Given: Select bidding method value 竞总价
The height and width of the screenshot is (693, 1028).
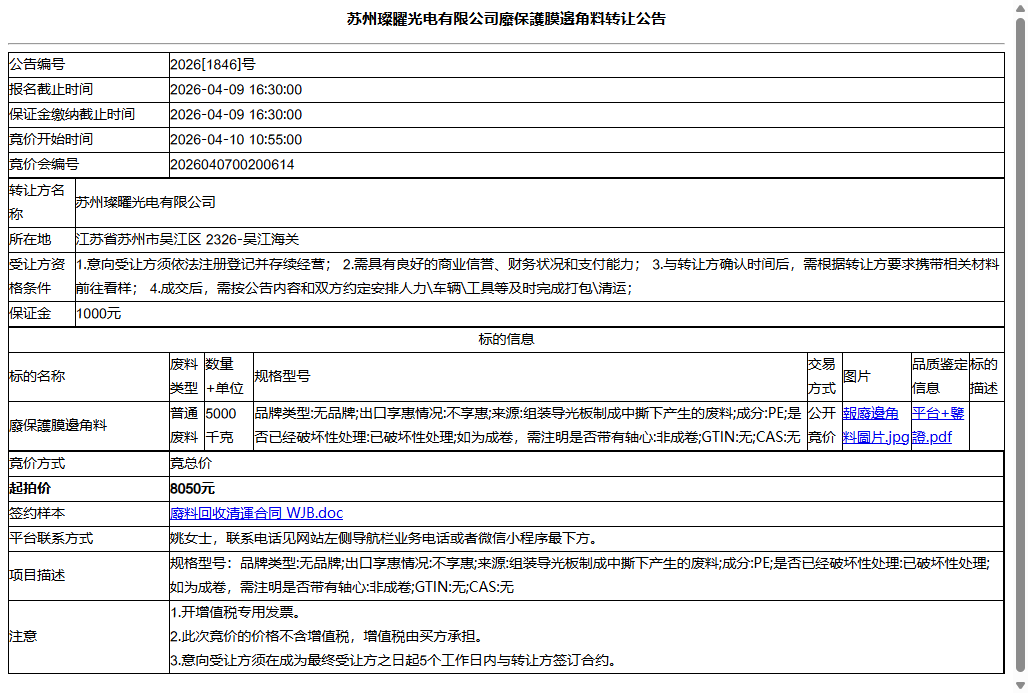Looking at the screenshot, I should coord(191,464).
